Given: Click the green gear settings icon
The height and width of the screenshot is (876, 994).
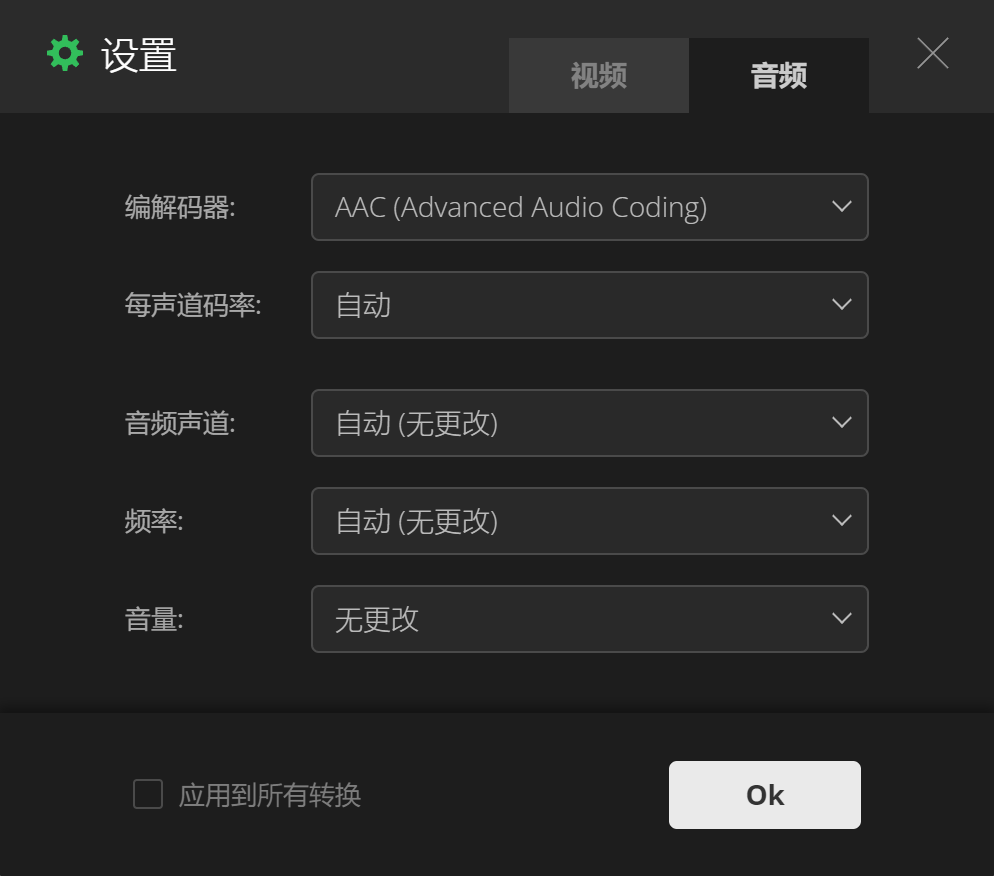Looking at the screenshot, I should (x=65, y=54).
